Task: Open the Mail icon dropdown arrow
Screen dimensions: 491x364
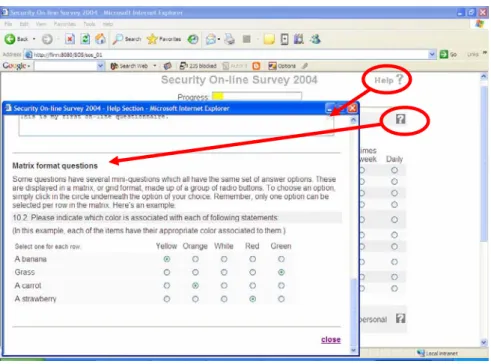Action: click(219, 39)
